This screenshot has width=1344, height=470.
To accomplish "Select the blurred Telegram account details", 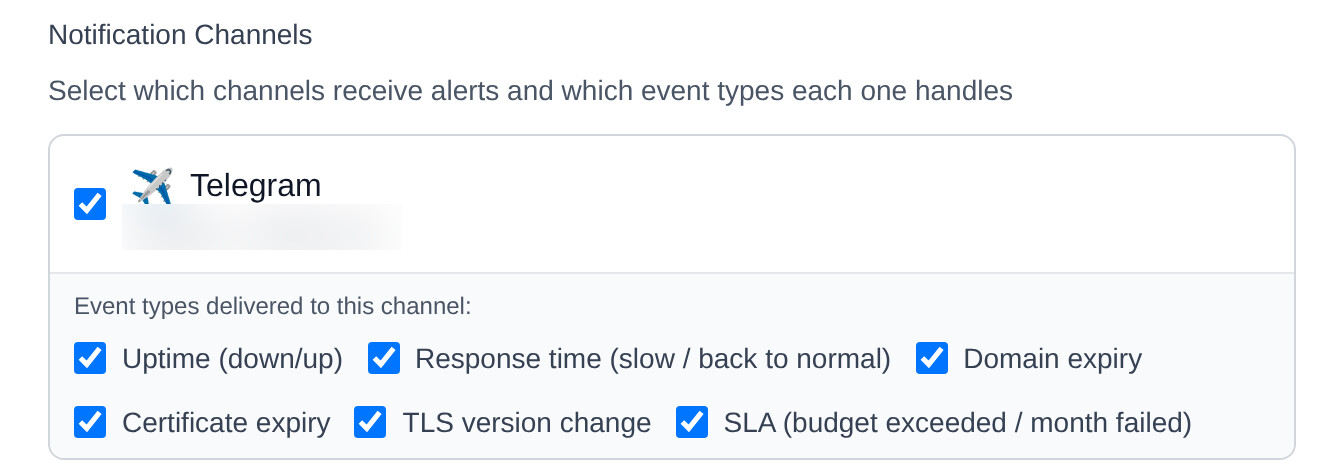I will coord(262,227).
